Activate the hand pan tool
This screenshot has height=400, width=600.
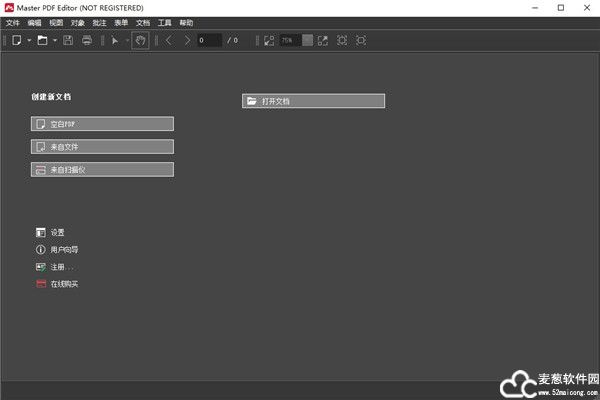click(x=140, y=40)
